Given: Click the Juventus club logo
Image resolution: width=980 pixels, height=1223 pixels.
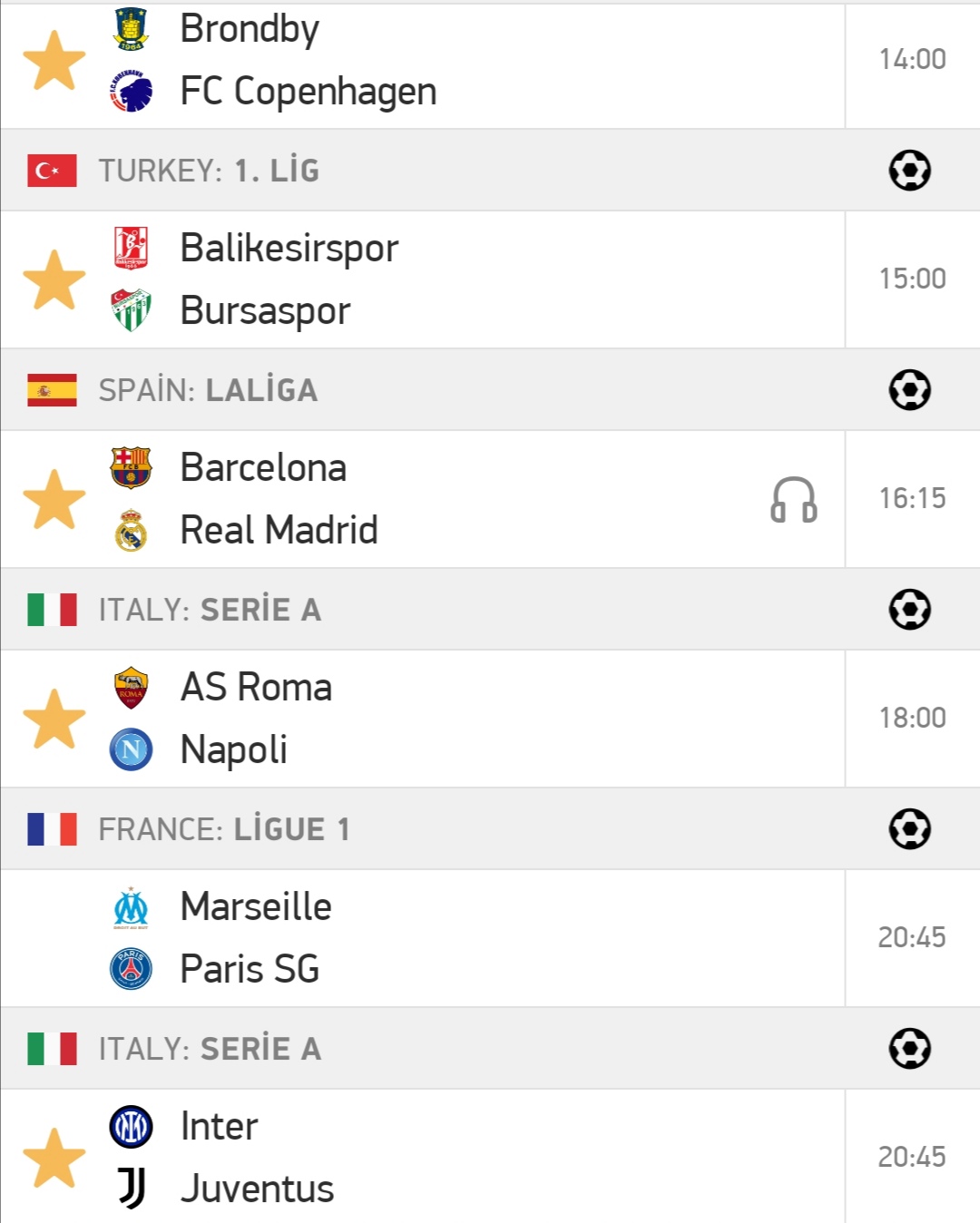Looking at the screenshot, I should [131, 1189].
